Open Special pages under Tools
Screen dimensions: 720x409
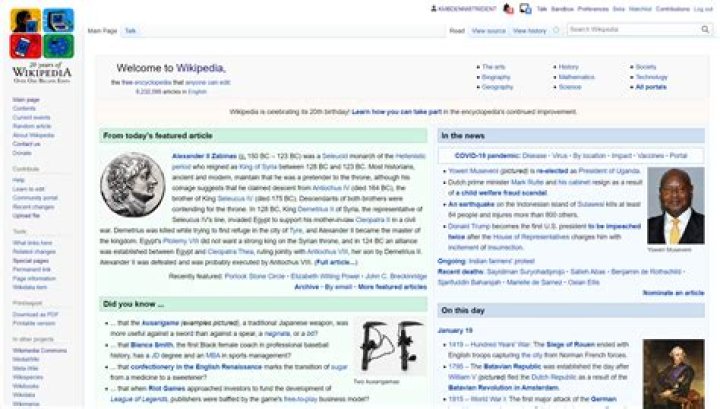30,261
